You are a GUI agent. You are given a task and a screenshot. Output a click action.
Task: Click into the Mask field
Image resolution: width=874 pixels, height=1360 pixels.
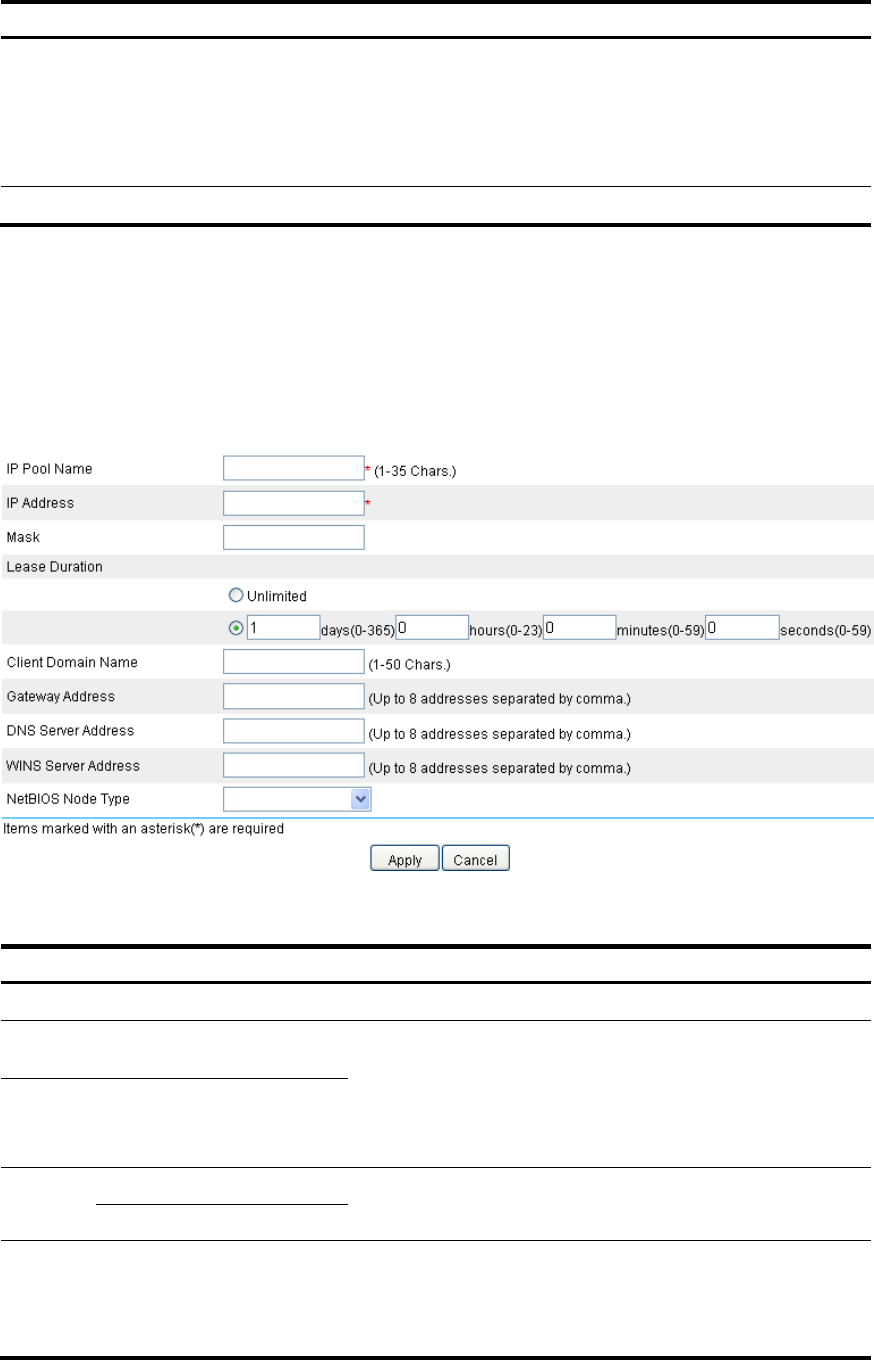[293, 538]
